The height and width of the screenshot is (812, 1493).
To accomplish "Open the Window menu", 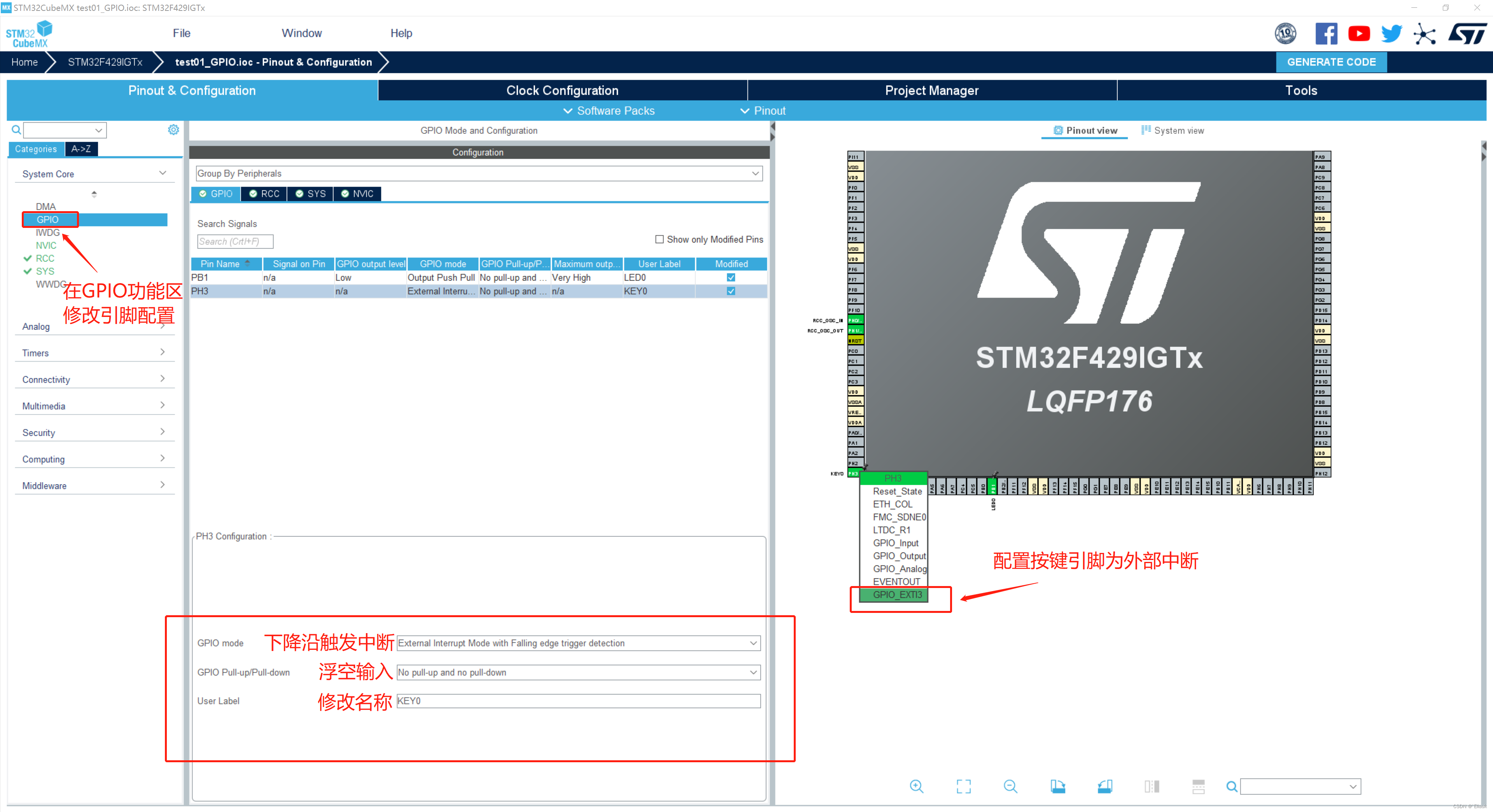I will (x=301, y=33).
